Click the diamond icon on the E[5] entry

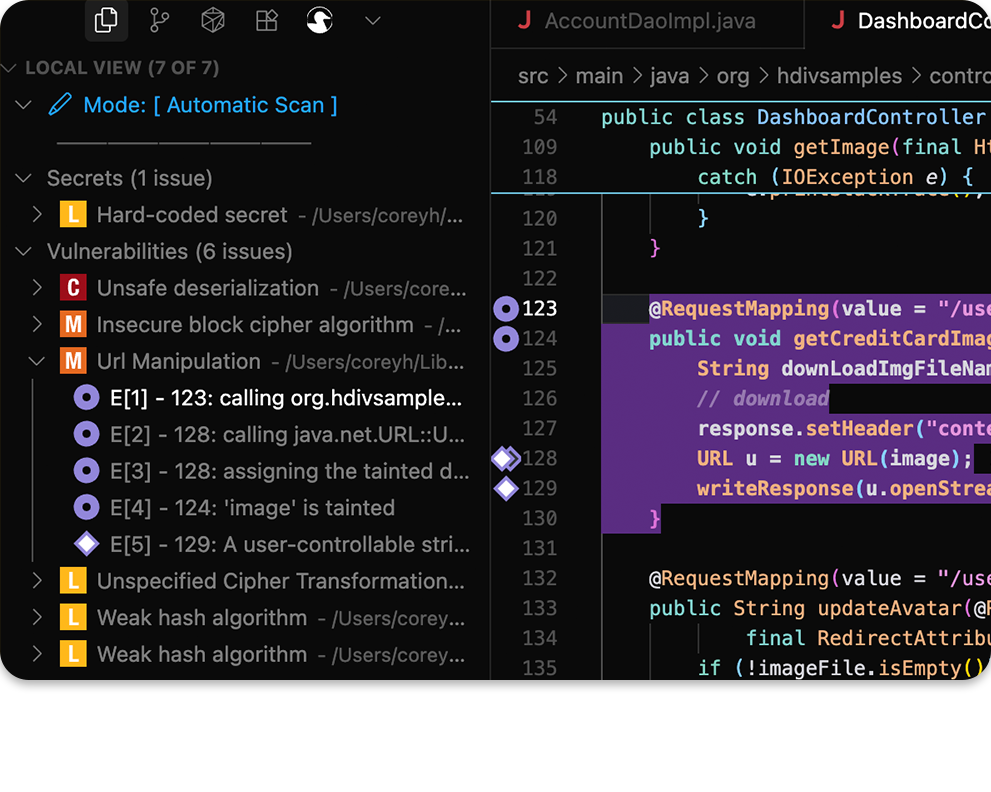pos(86,544)
